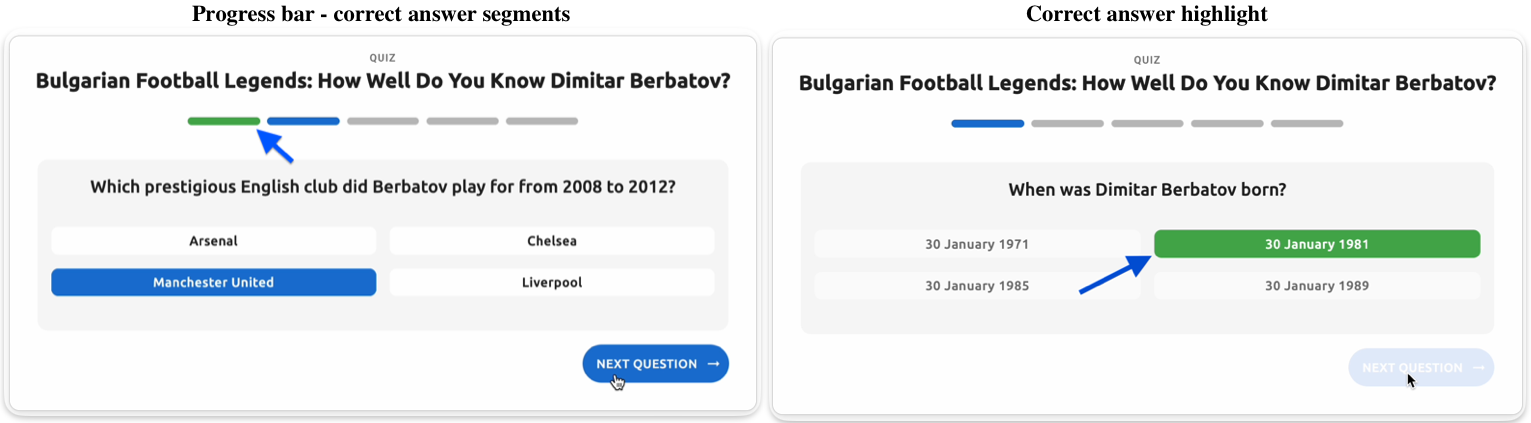
Task: Select second progress segment above birth date question
Action: tap(1067, 124)
